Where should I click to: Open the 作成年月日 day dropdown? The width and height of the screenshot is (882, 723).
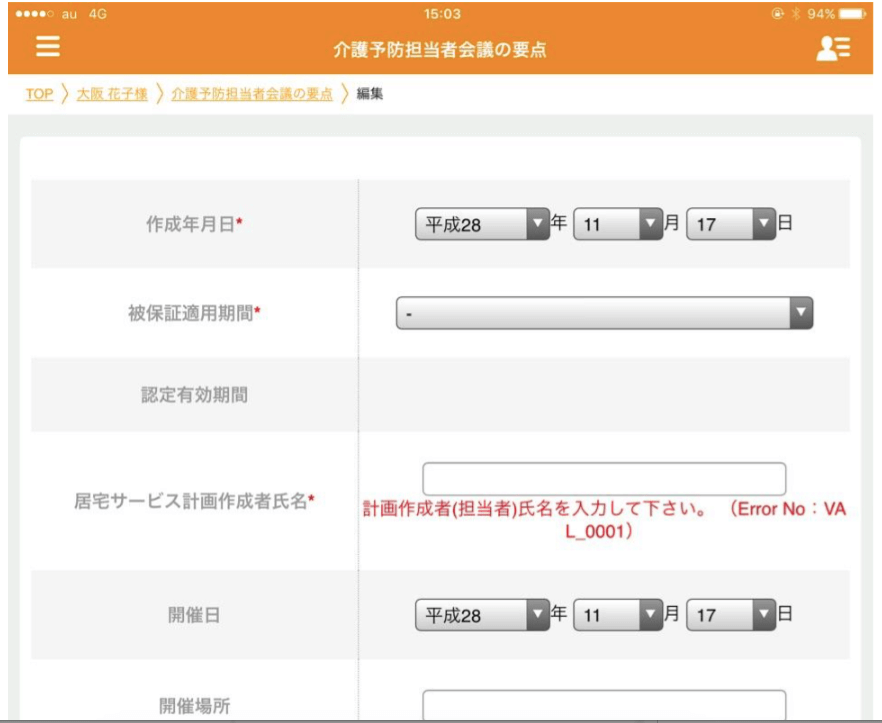tap(731, 224)
